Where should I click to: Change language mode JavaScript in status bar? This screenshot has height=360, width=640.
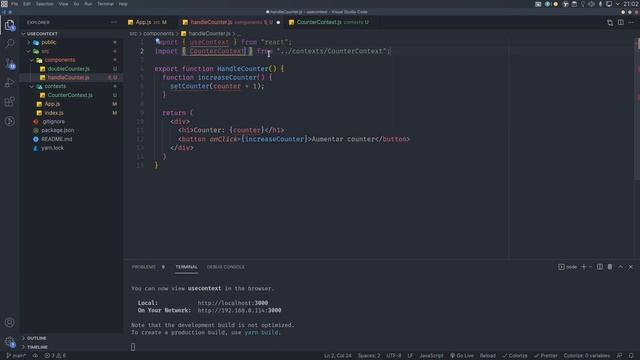pos(431,356)
